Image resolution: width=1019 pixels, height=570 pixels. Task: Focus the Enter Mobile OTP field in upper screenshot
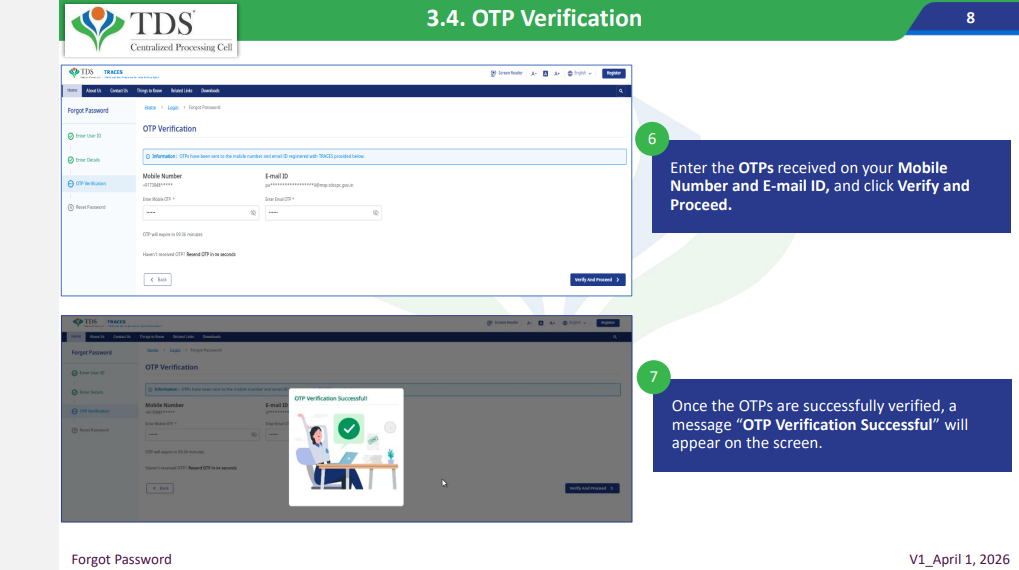point(195,213)
